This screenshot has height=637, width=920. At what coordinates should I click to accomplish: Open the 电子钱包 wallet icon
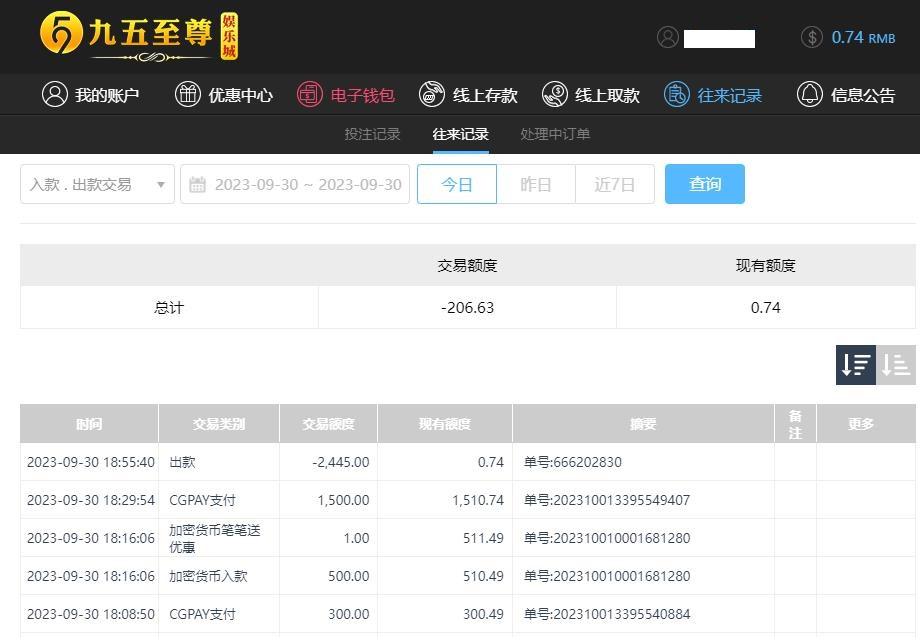(310, 95)
